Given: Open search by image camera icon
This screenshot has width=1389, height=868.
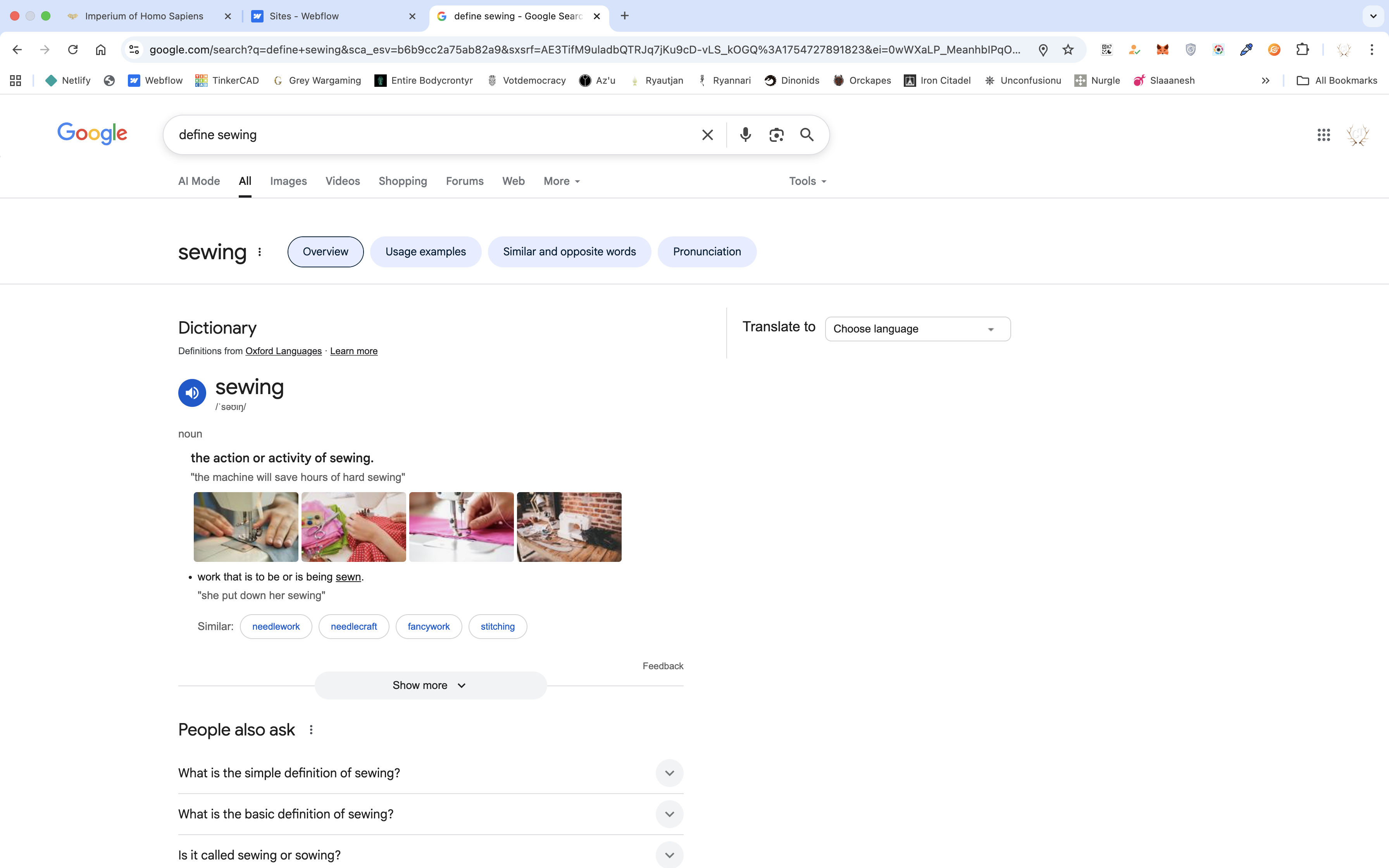Looking at the screenshot, I should [776, 135].
